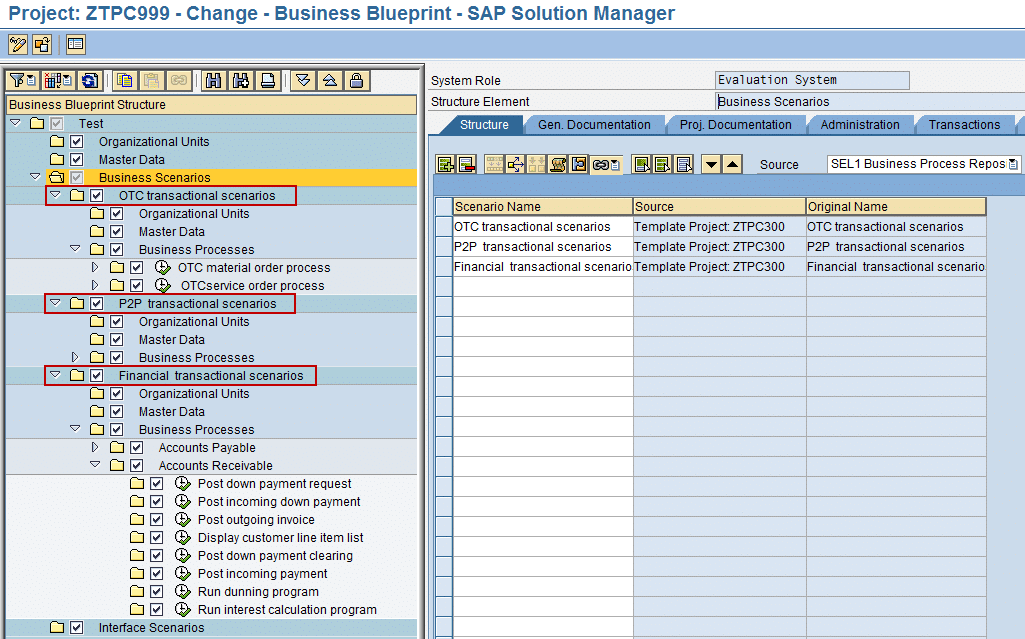Open the Find icon to search the structure
This screenshot has width=1025, height=639.
pyautogui.click(x=214, y=80)
